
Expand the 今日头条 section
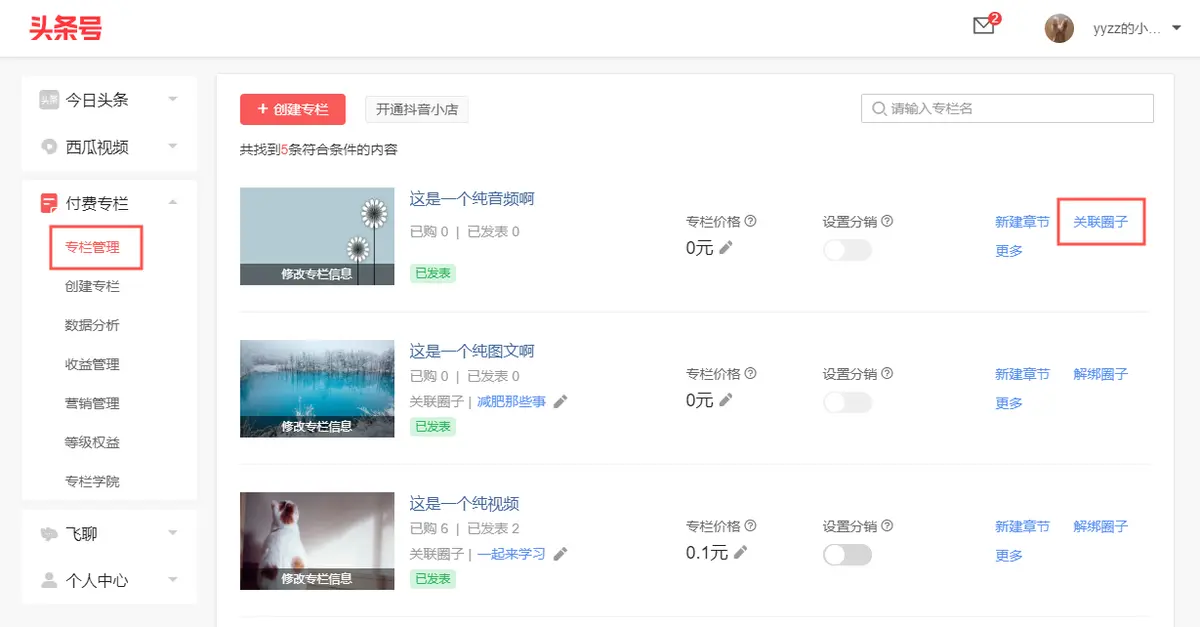coord(172,99)
